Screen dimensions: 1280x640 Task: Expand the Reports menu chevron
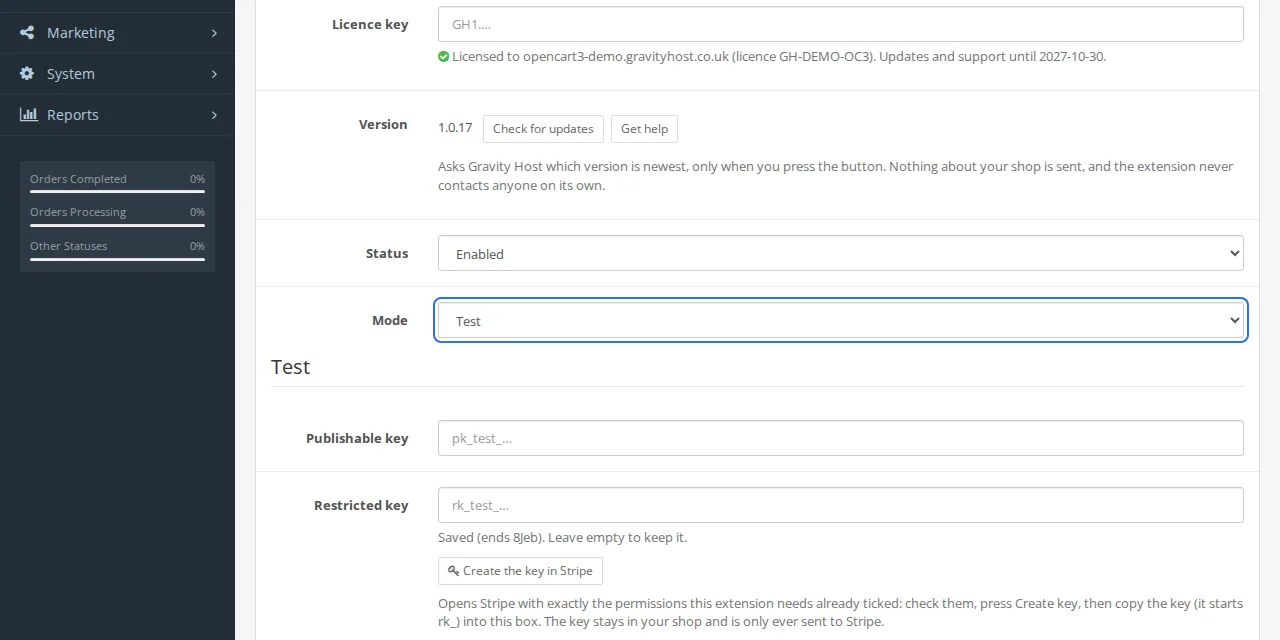click(214, 115)
